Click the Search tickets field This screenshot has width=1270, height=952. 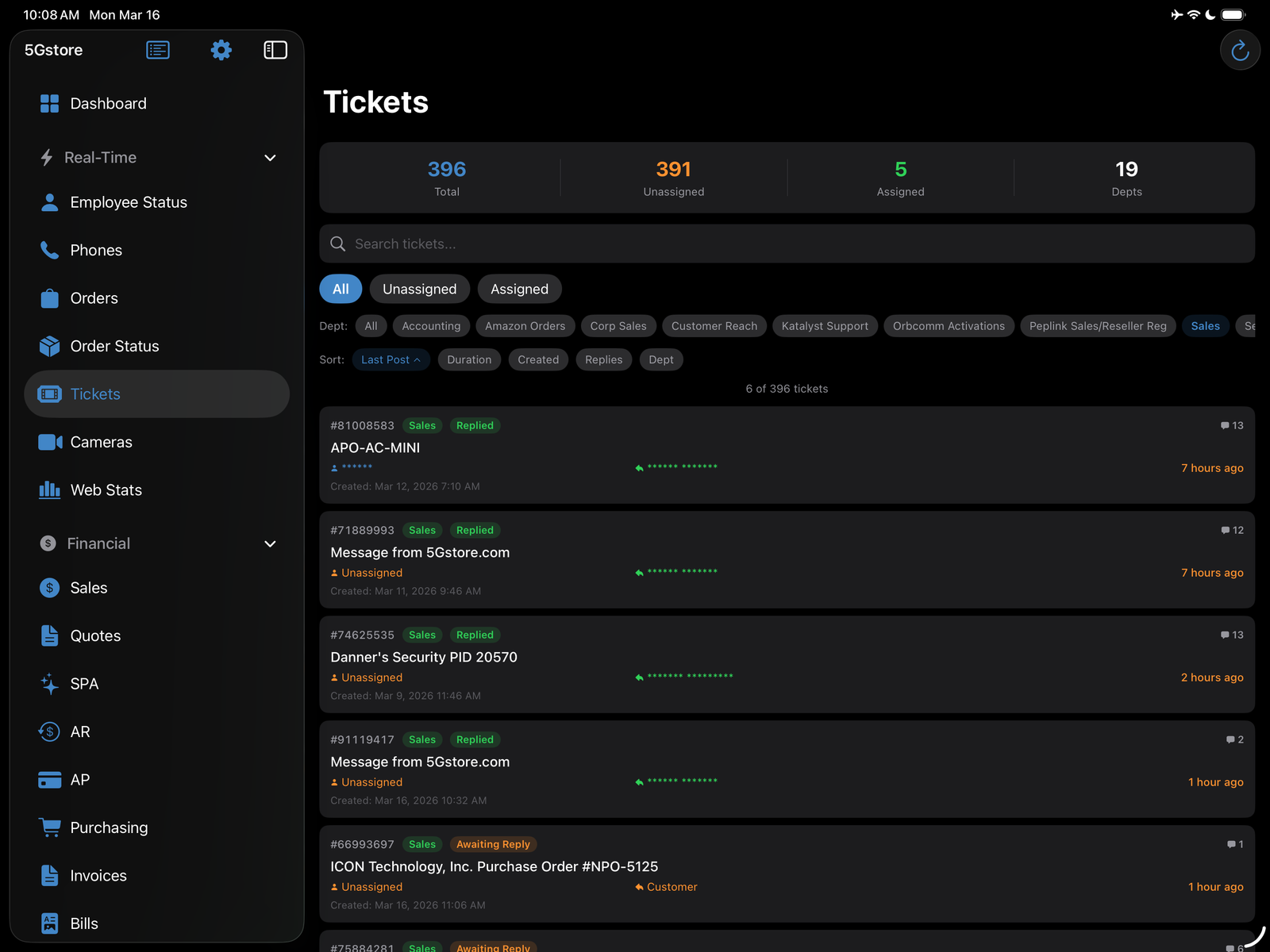click(786, 244)
